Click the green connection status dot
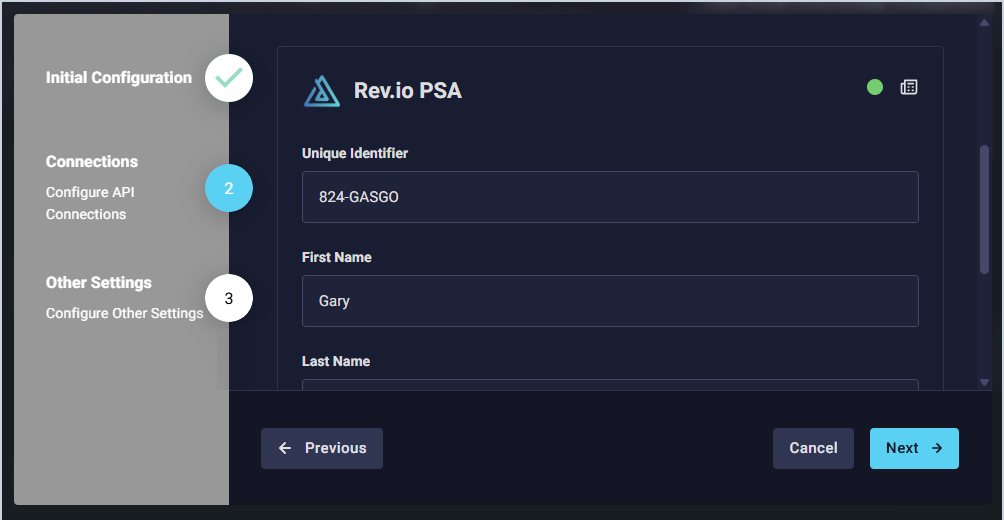This screenshot has height=520, width=1004. coord(875,87)
